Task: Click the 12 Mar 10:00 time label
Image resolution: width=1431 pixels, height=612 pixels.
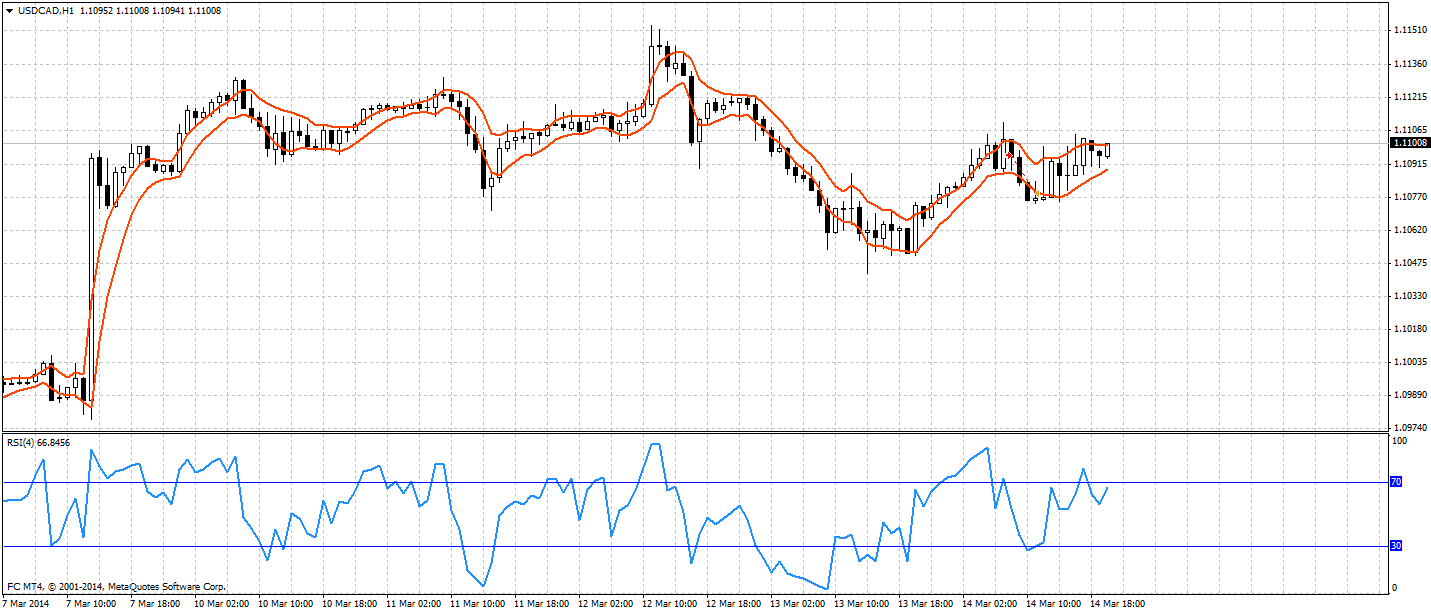Action: (x=670, y=604)
